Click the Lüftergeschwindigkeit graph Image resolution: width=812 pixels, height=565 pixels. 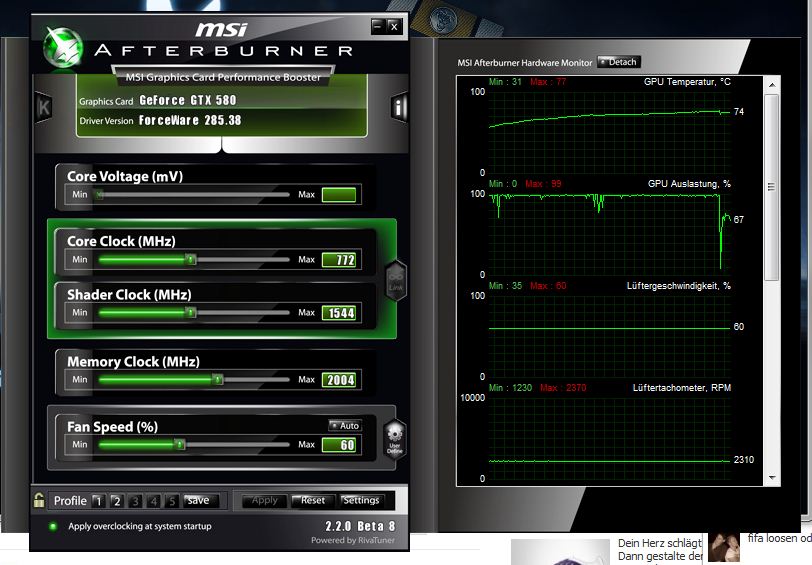610,336
